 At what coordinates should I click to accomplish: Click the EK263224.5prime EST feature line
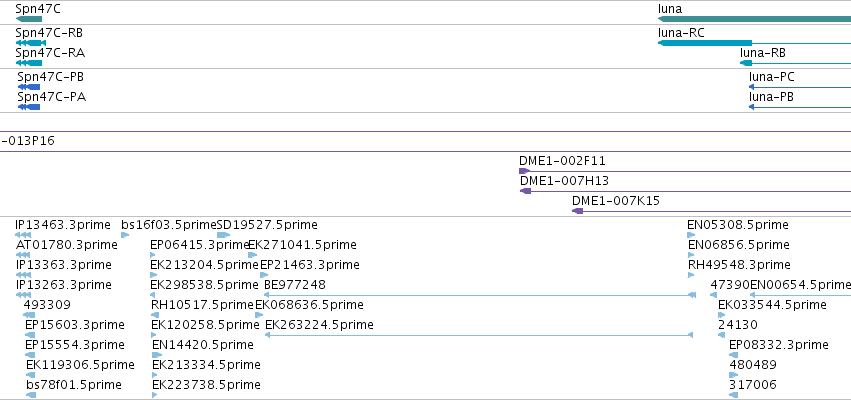479,335
